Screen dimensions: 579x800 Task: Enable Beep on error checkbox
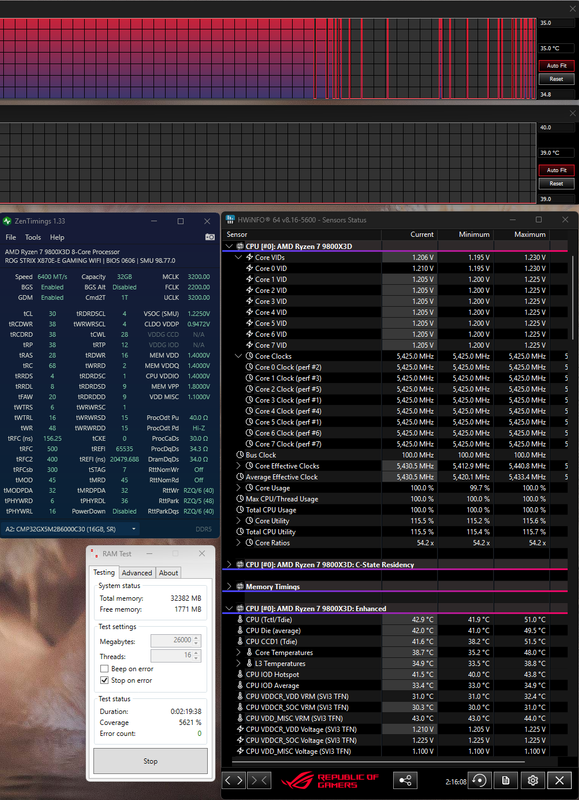(x=105, y=669)
